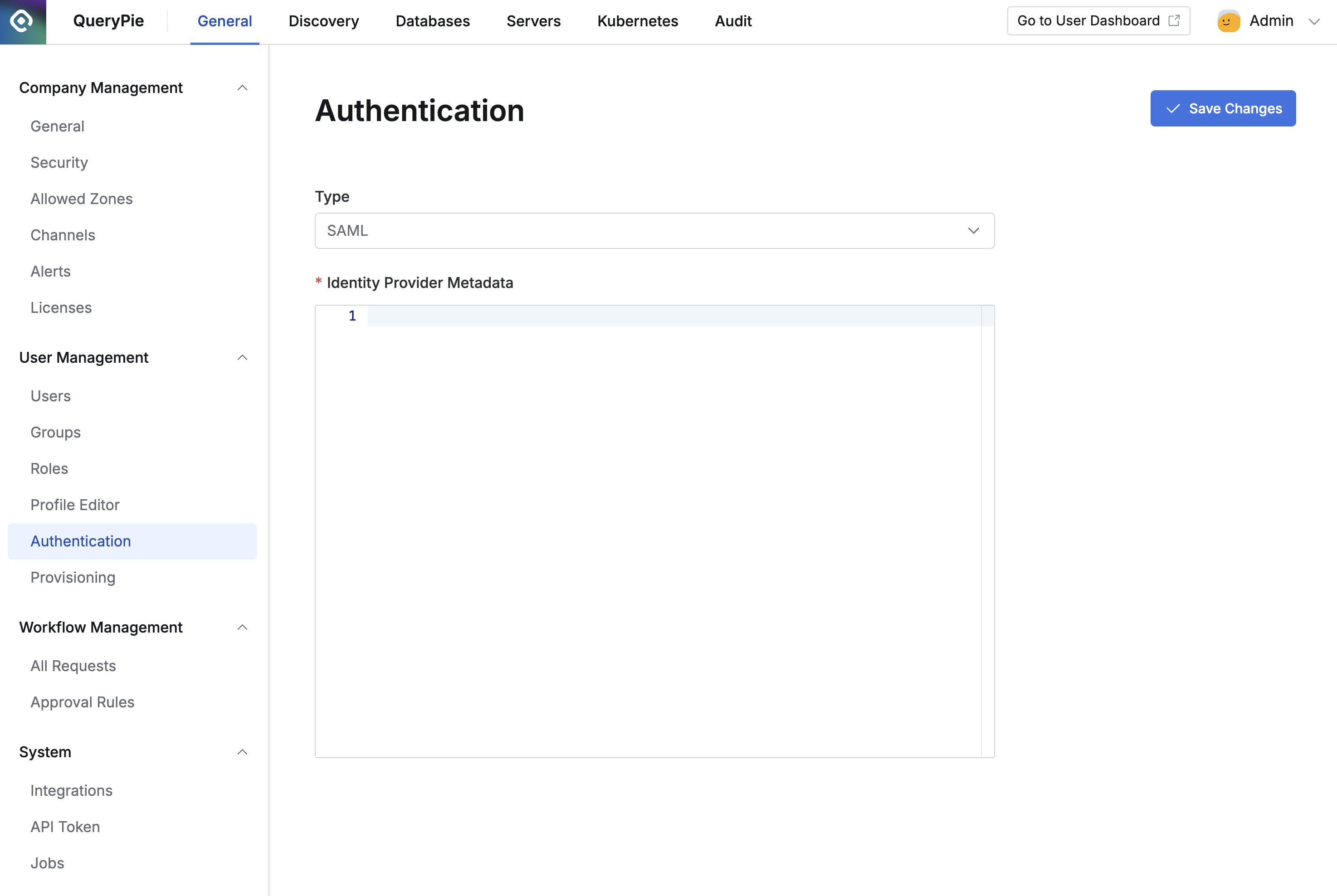The image size is (1337, 896).
Task: Click the Integrations link in System section
Action: (x=71, y=790)
